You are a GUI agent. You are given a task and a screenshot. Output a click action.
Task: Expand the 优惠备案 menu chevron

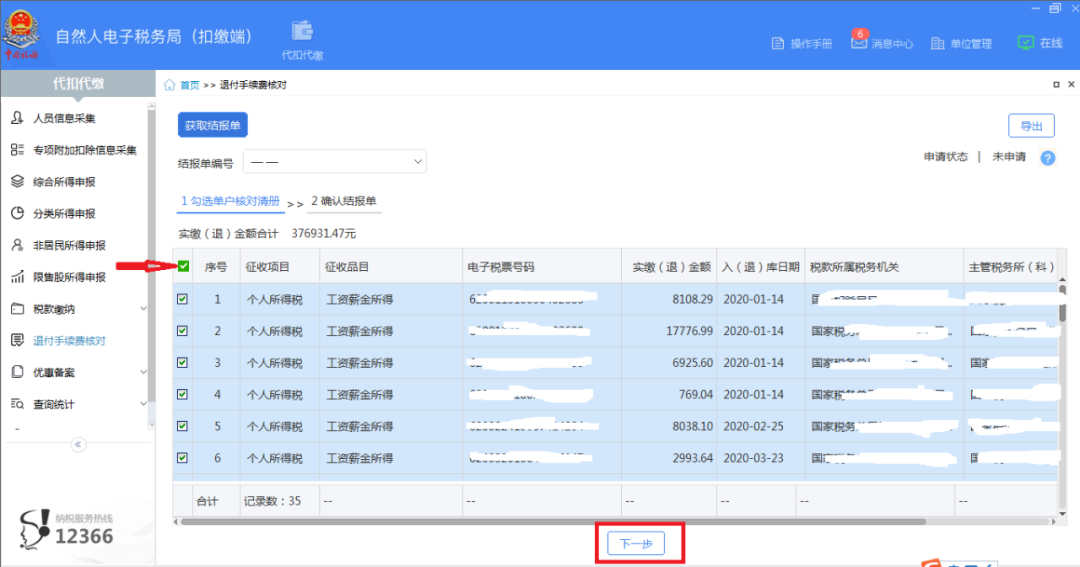(143, 372)
